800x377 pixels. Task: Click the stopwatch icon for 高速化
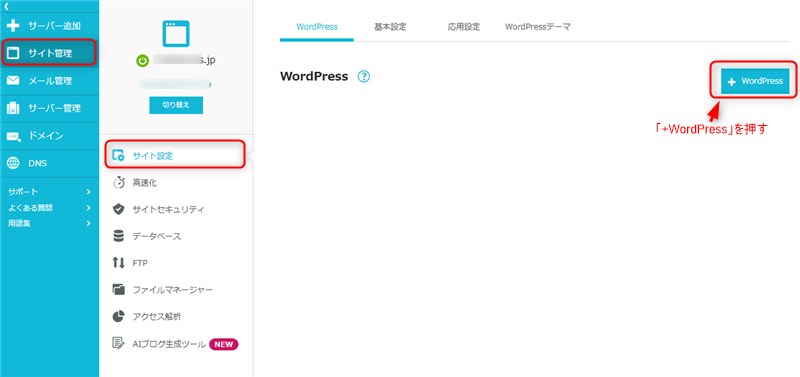tap(118, 183)
